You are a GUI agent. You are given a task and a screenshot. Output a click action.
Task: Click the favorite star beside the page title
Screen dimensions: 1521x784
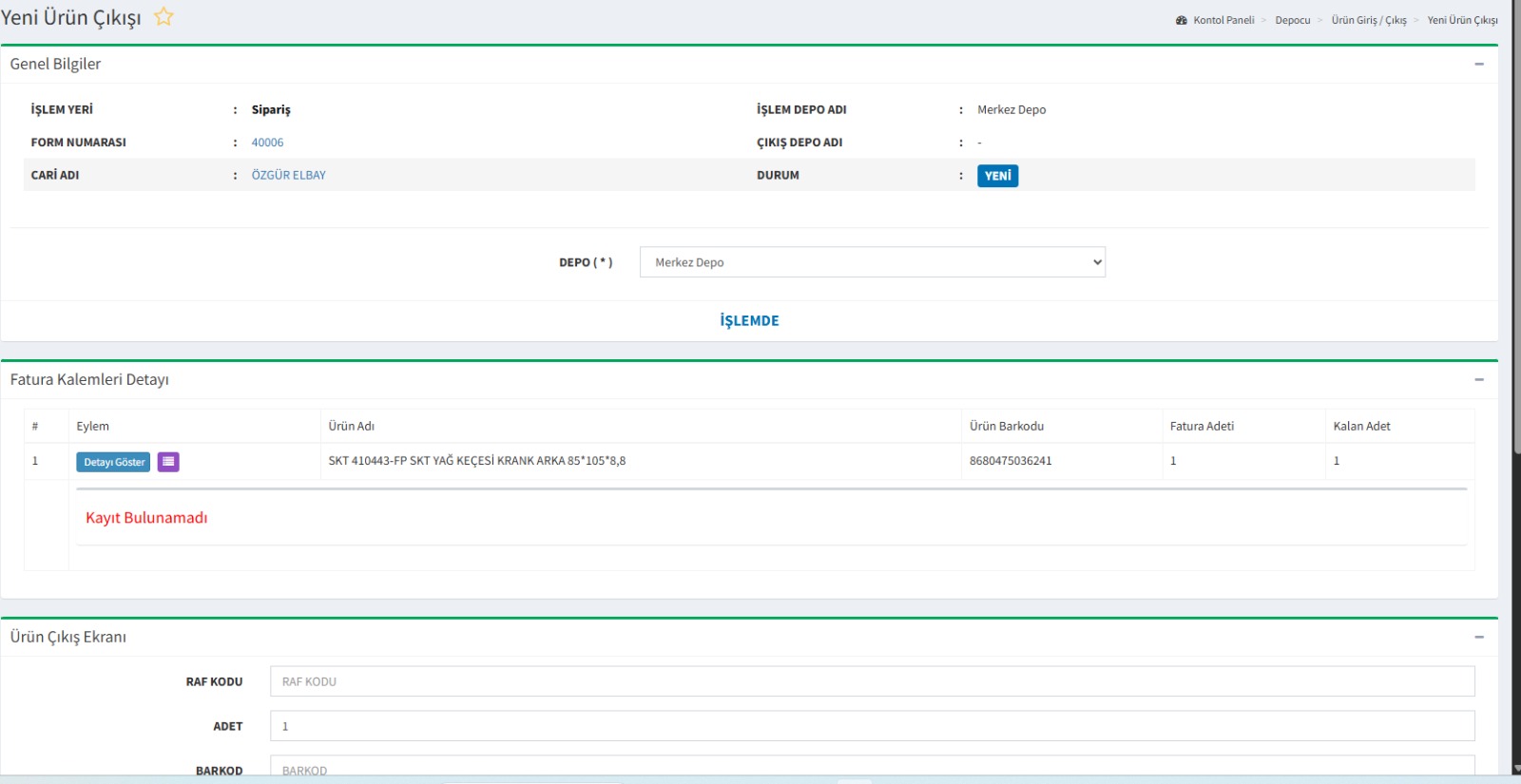(164, 17)
